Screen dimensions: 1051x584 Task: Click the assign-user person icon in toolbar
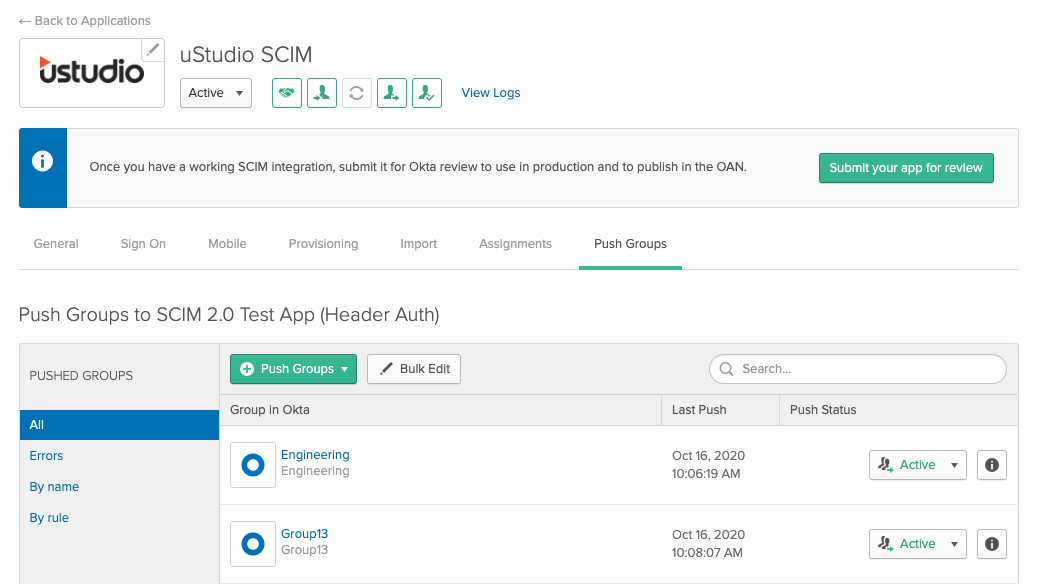click(x=322, y=93)
